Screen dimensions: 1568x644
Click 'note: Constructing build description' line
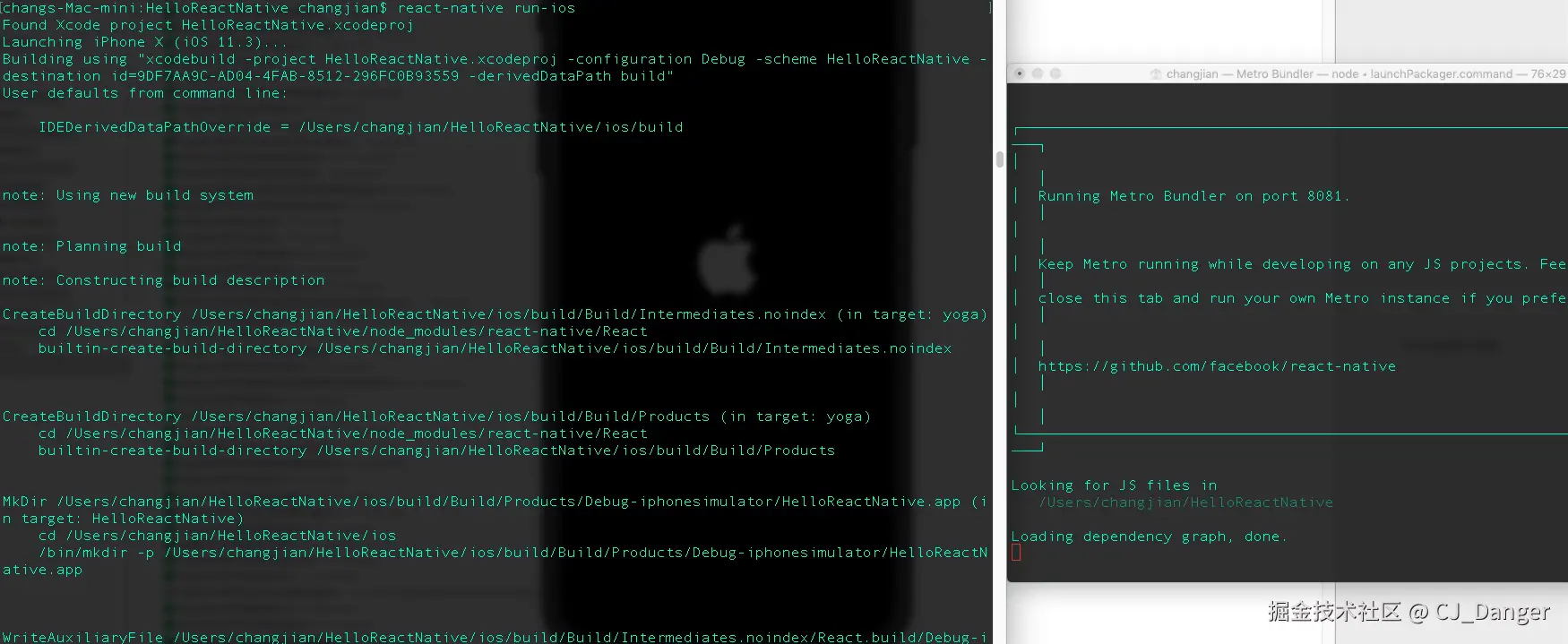tap(163, 280)
